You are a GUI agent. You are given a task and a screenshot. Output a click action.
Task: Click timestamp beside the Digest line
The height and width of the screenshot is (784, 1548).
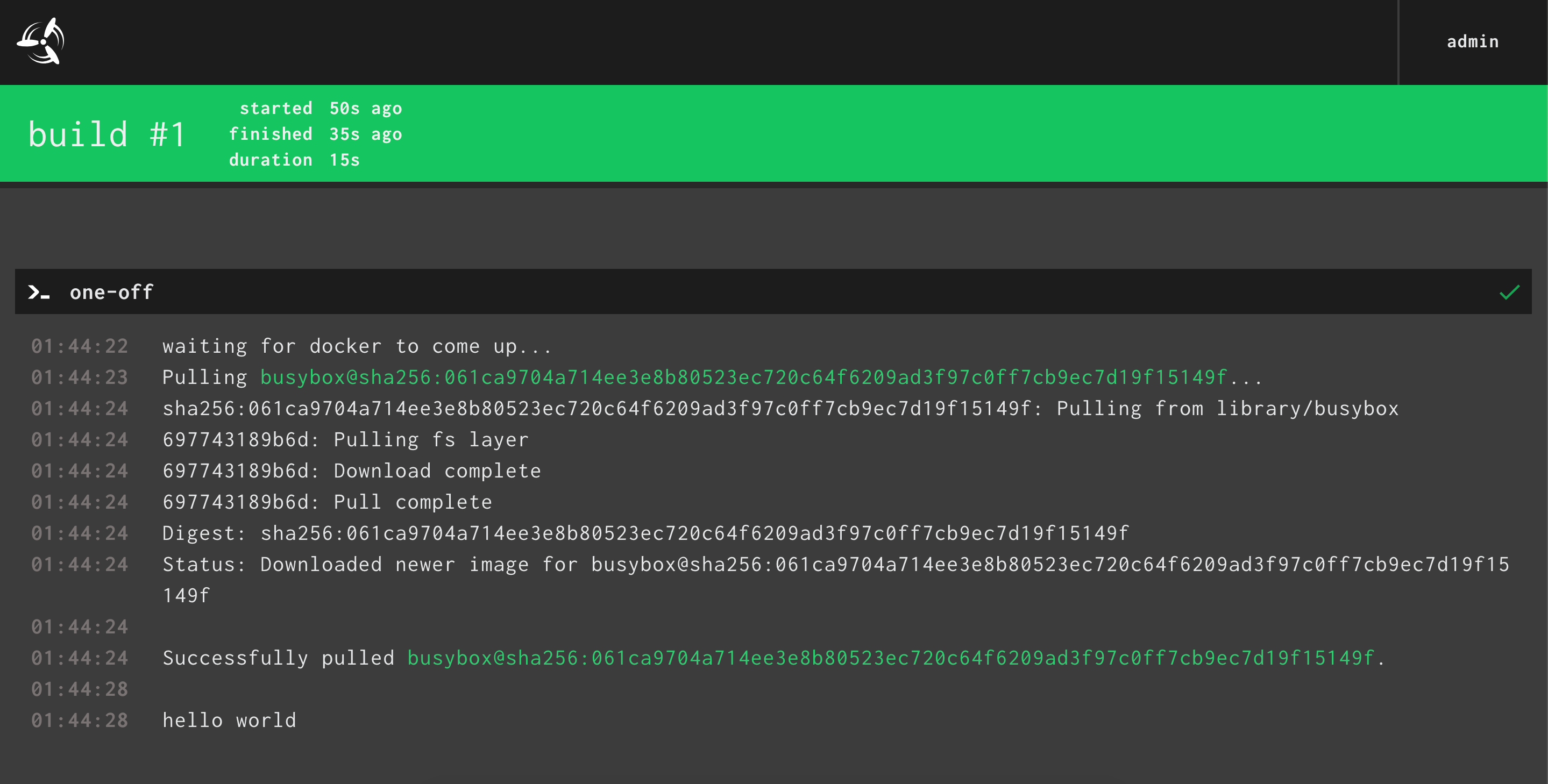click(80, 533)
